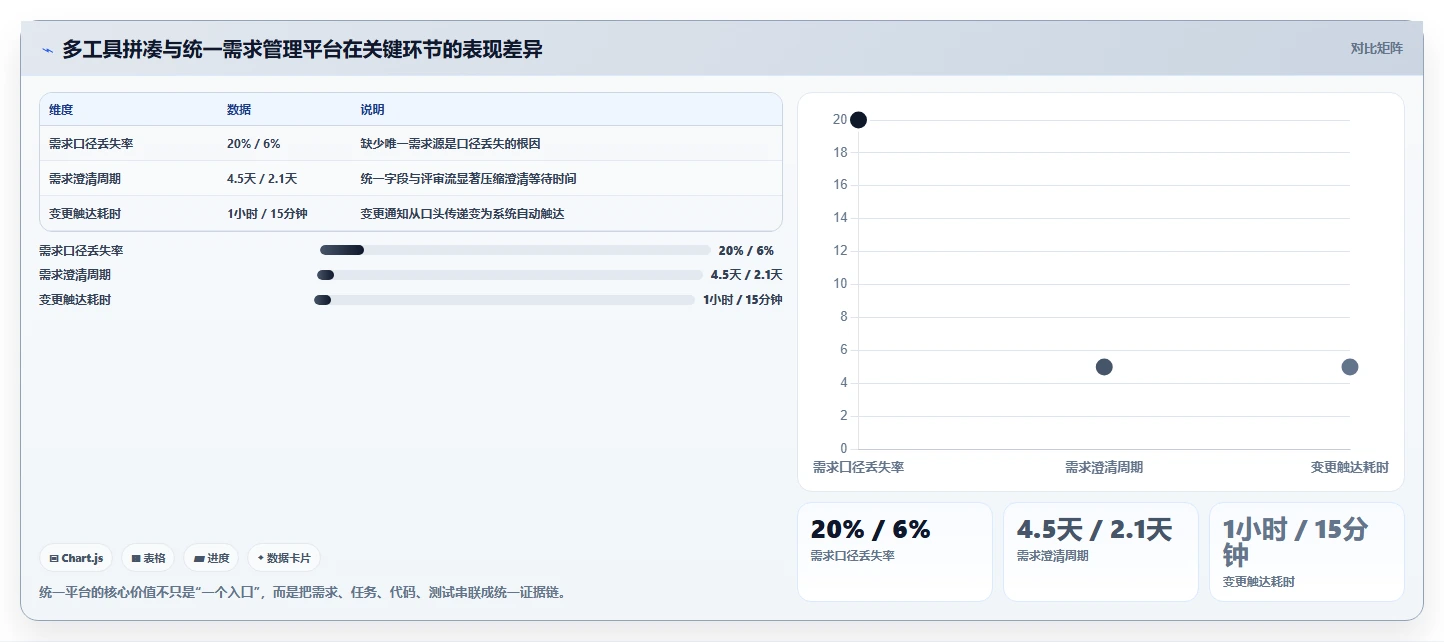Select the 需求澄清周期 chart data point
The image size is (1444, 642).
pyautogui.click(x=1104, y=367)
